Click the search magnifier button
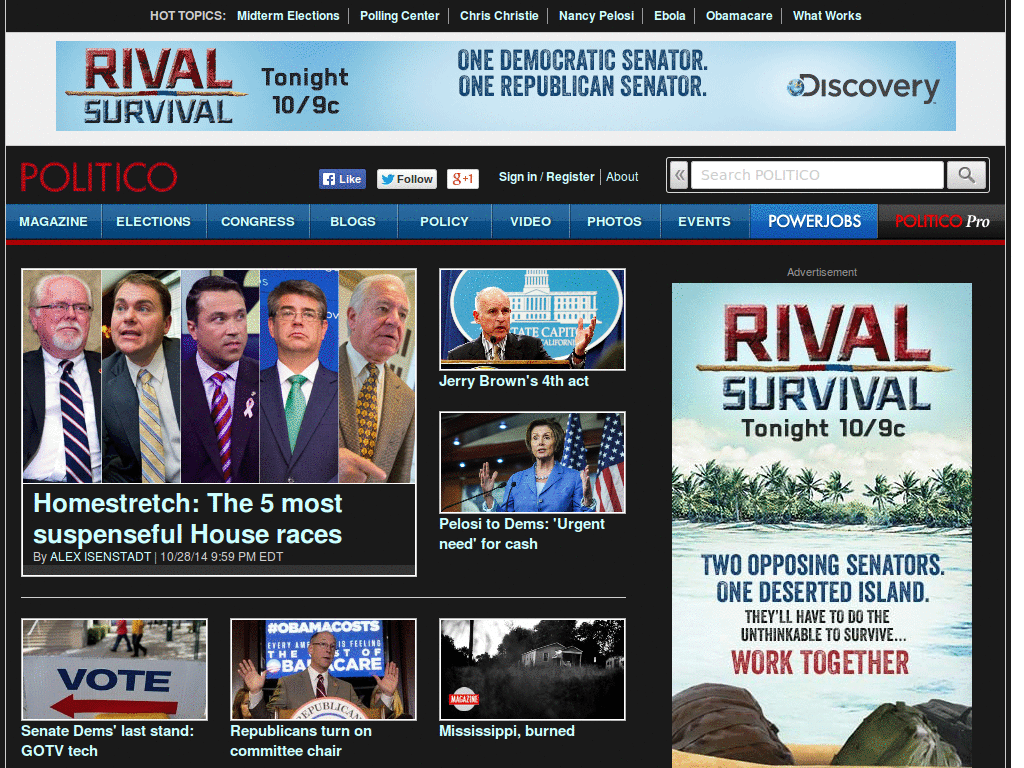This screenshot has width=1024, height=768. click(x=966, y=175)
